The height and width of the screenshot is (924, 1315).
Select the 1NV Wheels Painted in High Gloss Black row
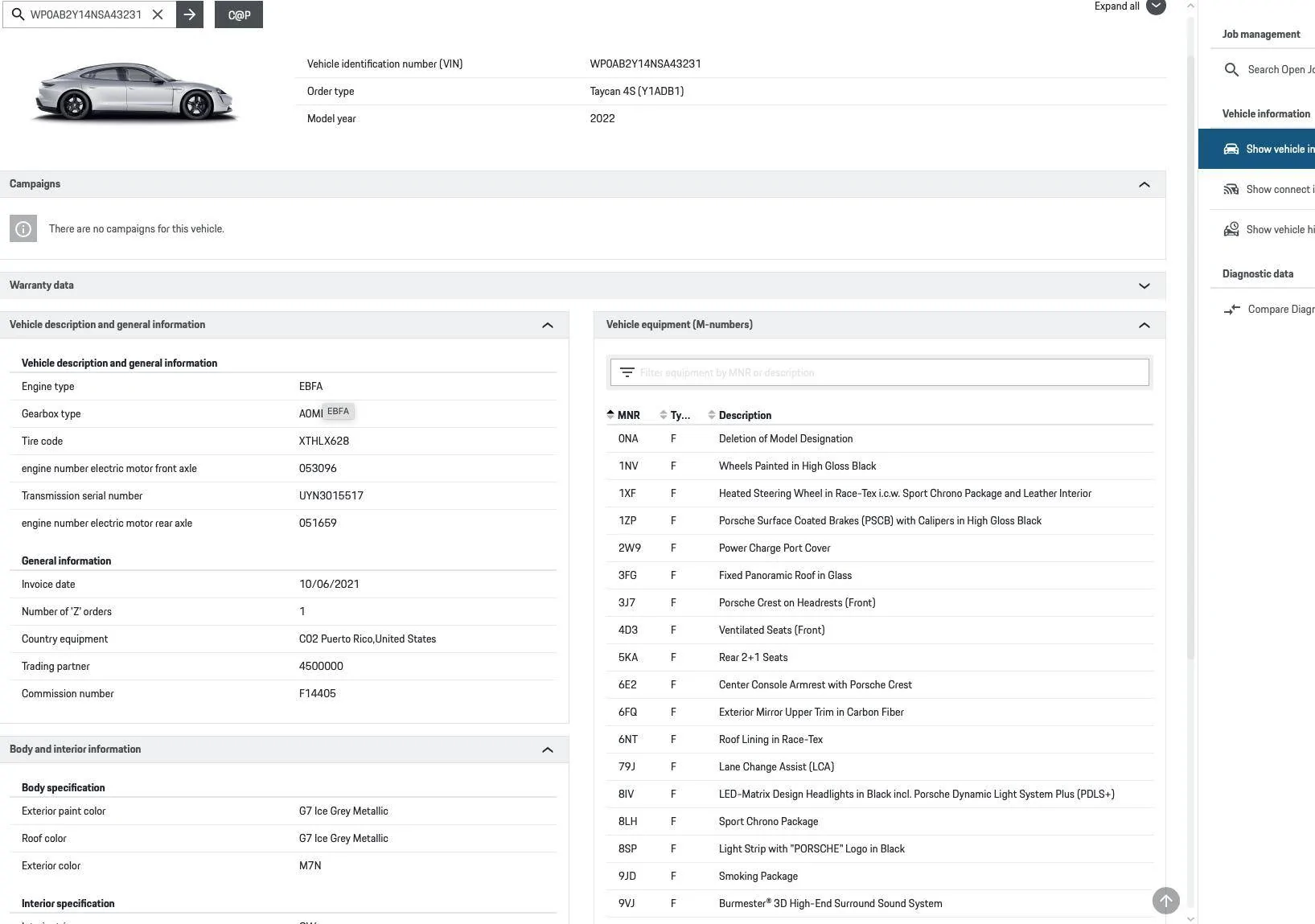tap(879, 466)
